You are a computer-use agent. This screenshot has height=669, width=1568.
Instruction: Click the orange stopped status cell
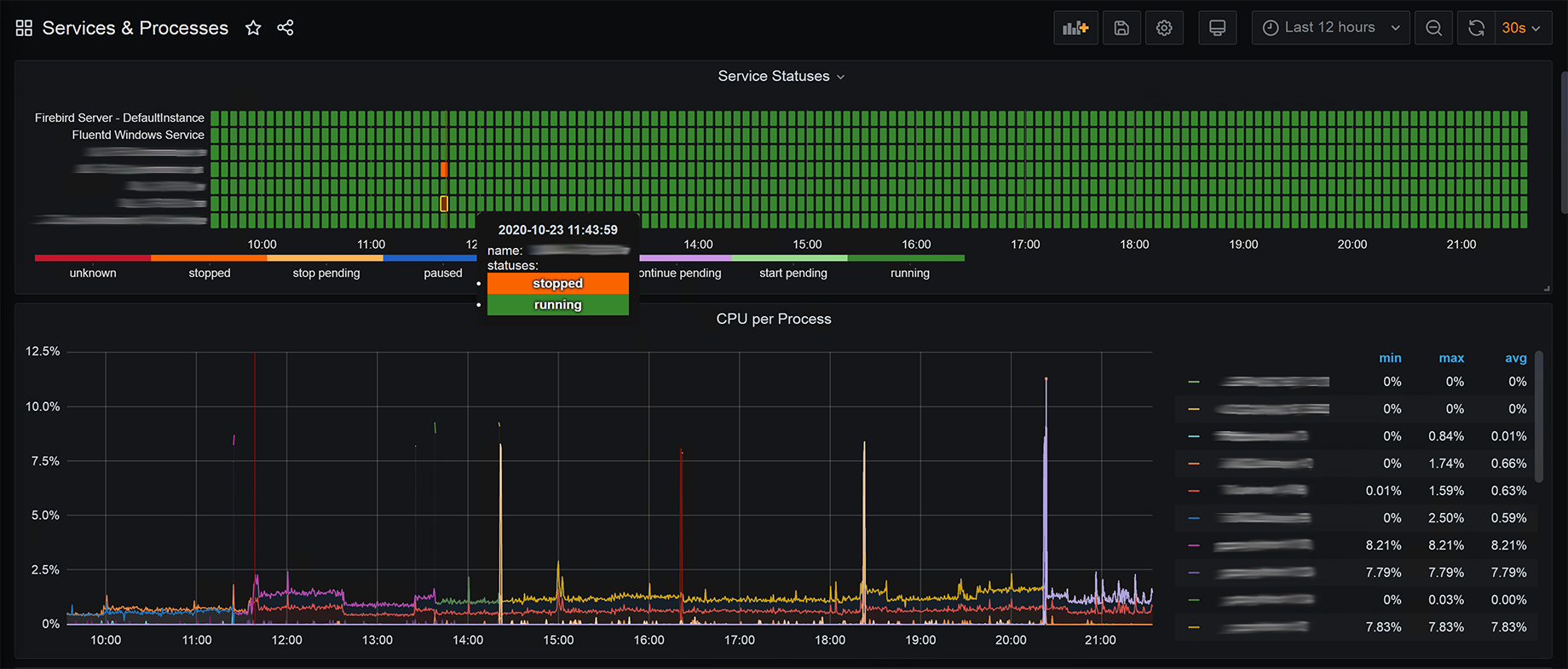coord(444,170)
